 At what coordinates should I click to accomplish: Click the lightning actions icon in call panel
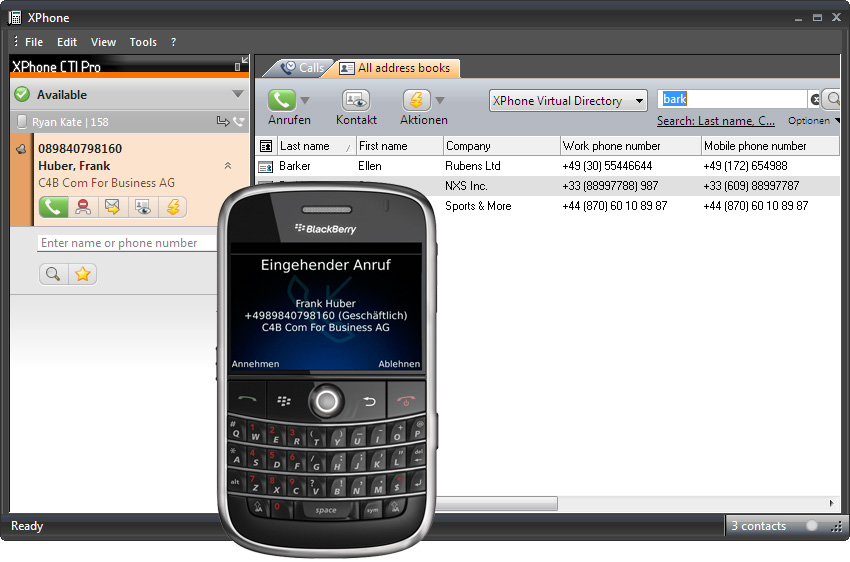tap(173, 207)
